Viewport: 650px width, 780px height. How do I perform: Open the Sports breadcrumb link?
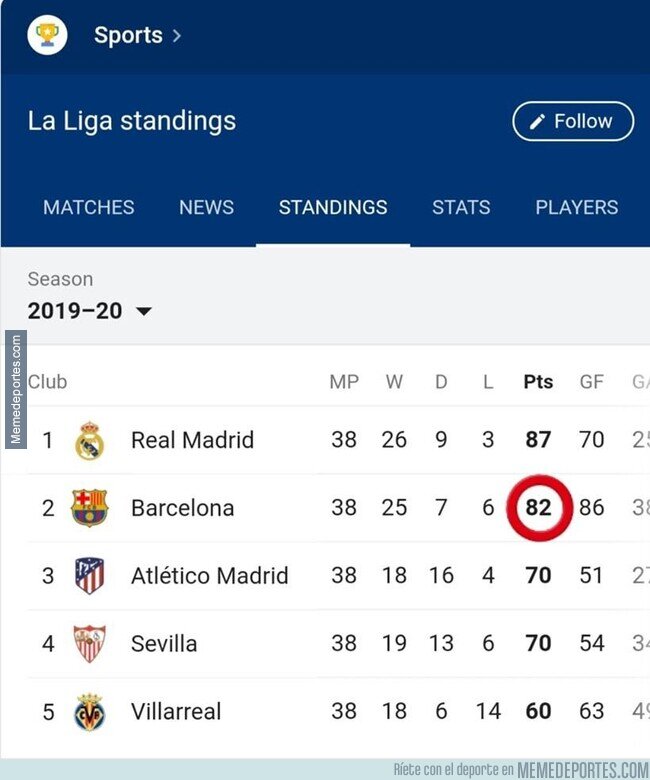coord(128,36)
